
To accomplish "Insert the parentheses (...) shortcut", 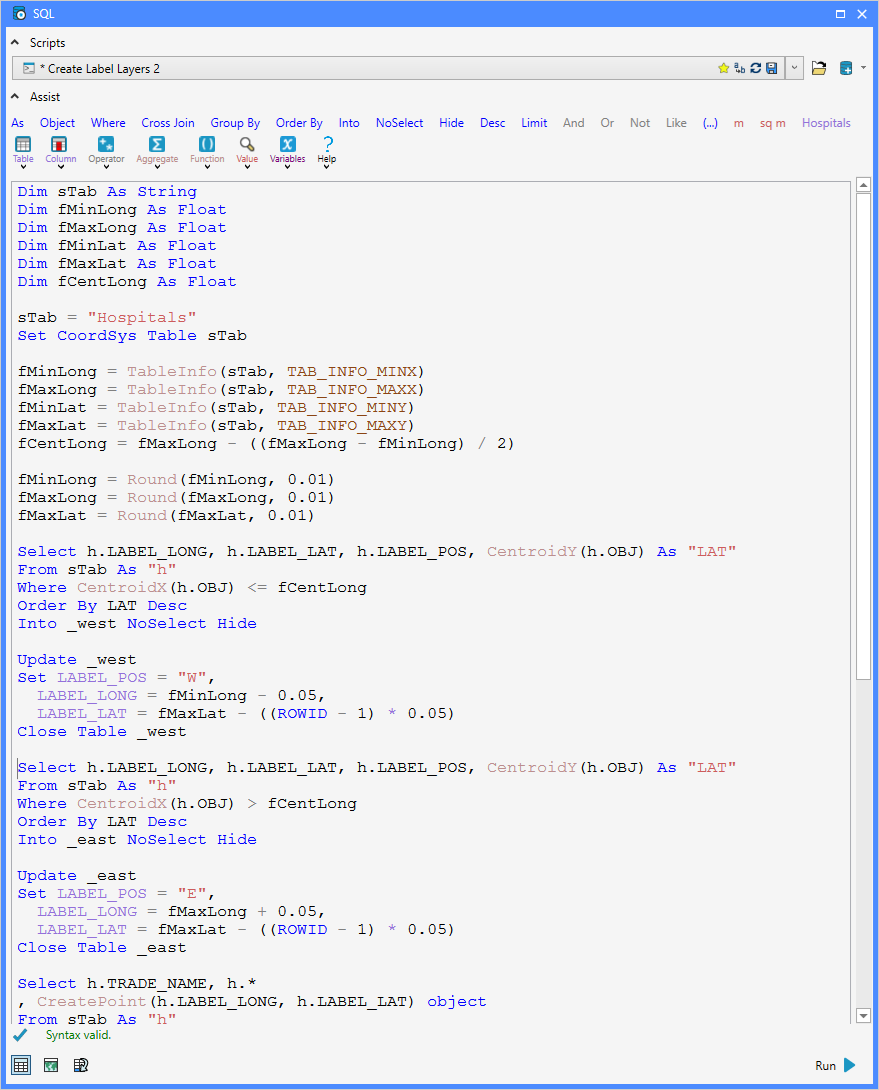I will [x=710, y=123].
